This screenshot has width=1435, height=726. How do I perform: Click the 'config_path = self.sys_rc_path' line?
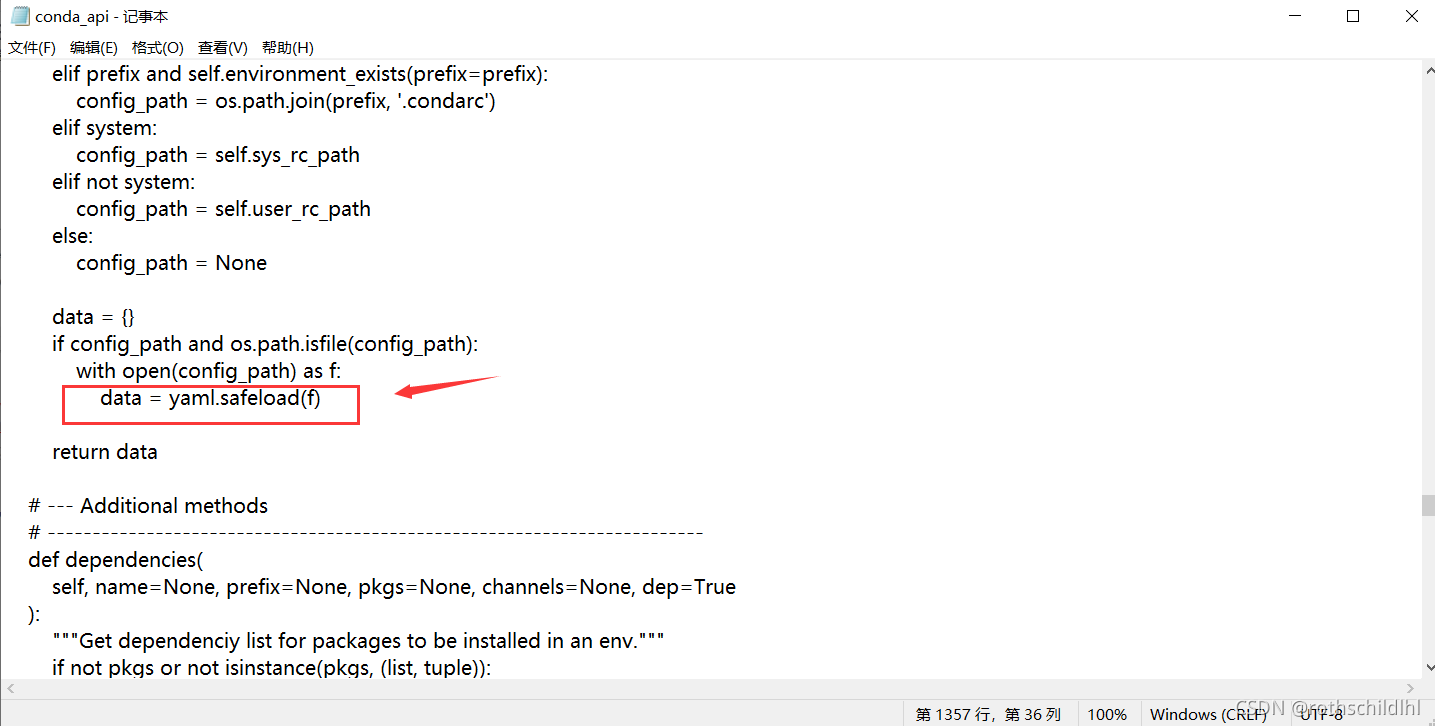(218, 155)
